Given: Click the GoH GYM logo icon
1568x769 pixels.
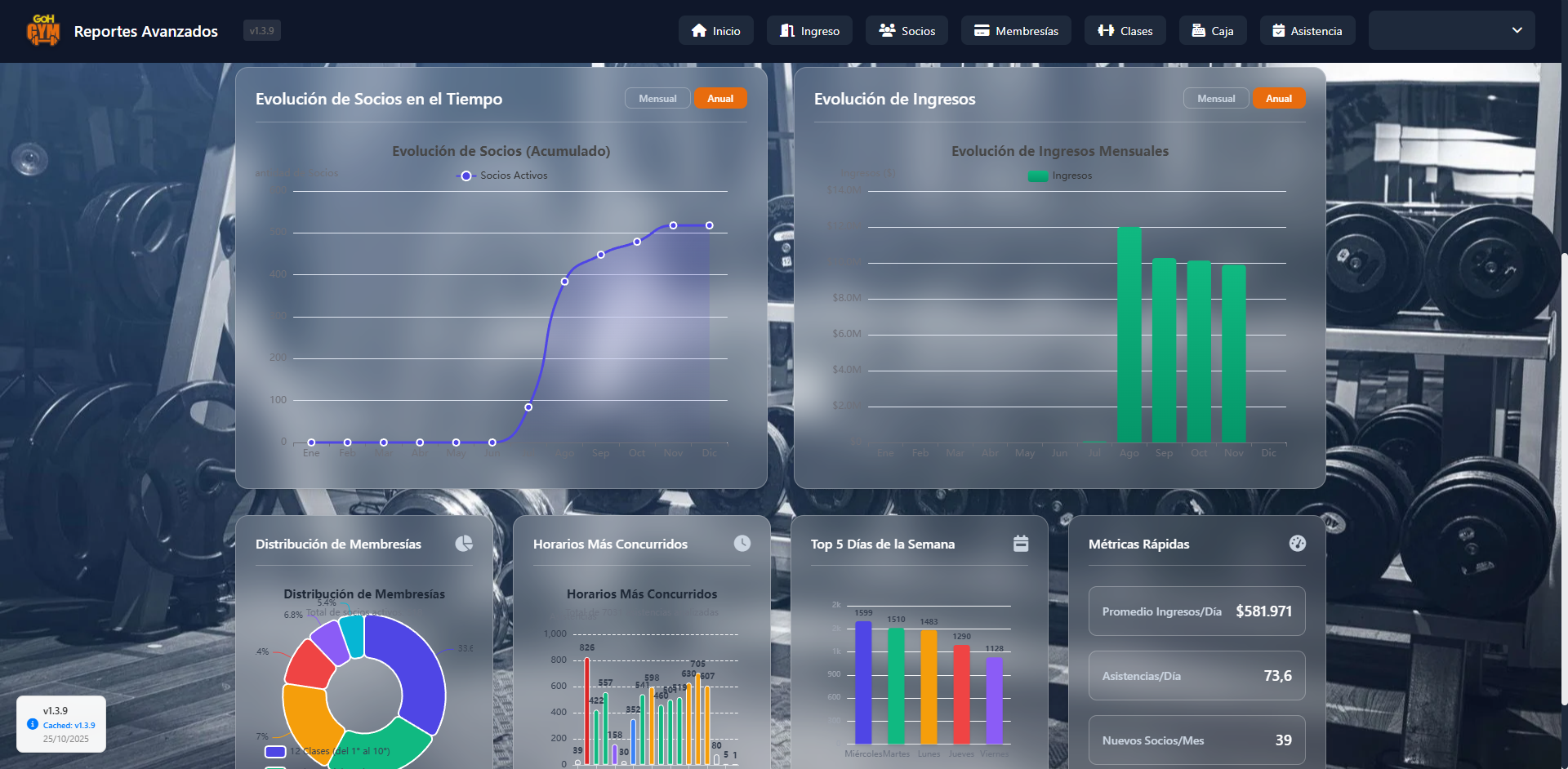Looking at the screenshot, I should (43, 30).
